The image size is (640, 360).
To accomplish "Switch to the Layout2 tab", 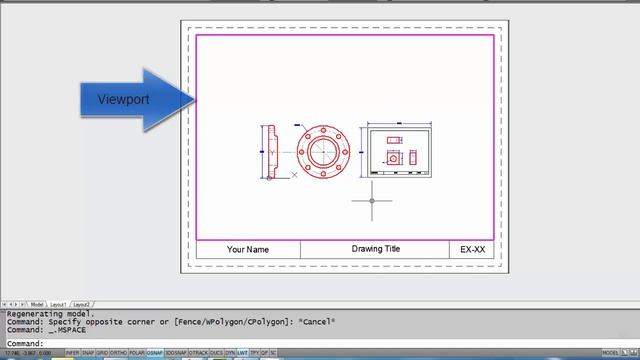I will click(x=81, y=304).
